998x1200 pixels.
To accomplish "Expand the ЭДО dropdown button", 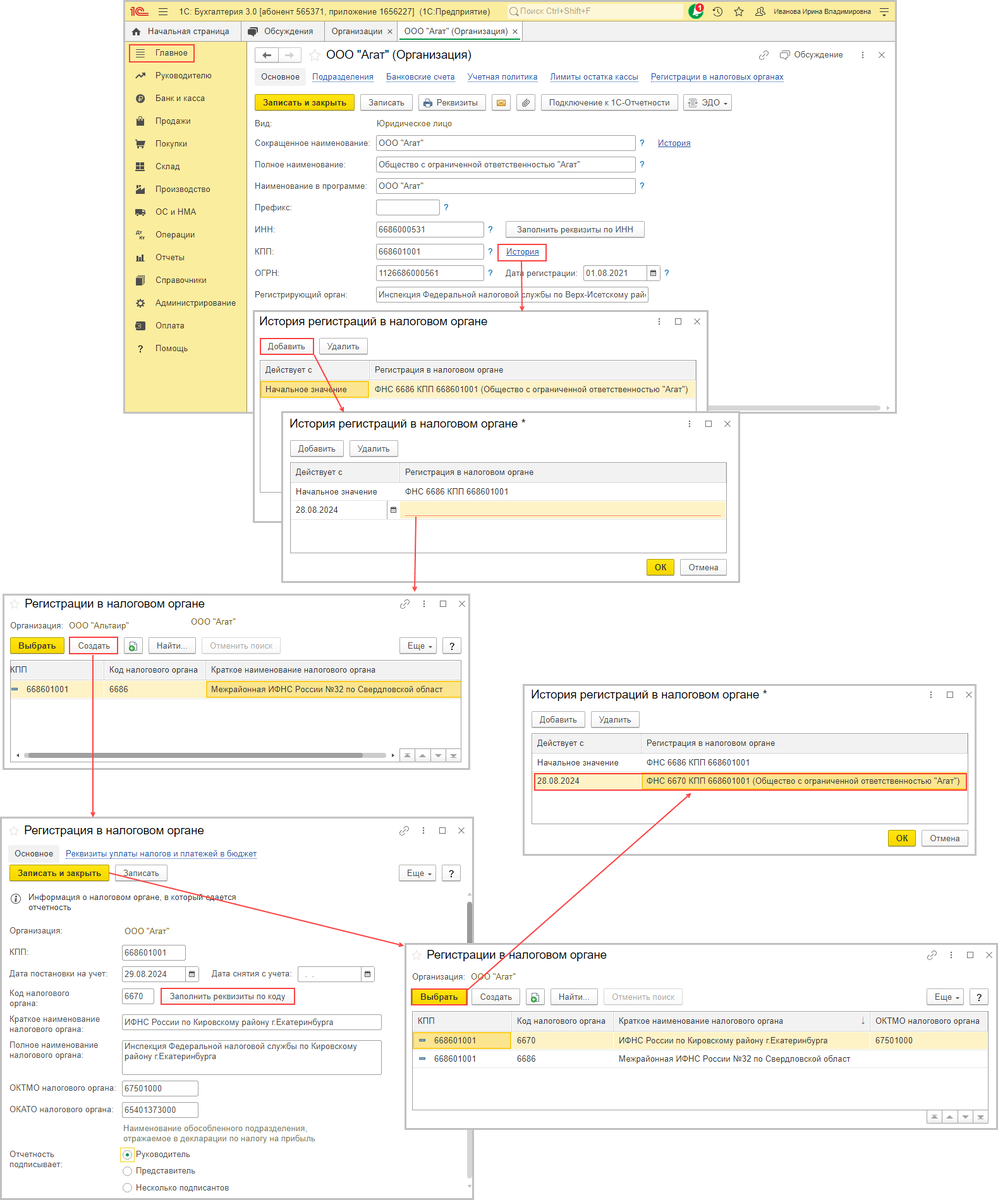I will pos(708,102).
